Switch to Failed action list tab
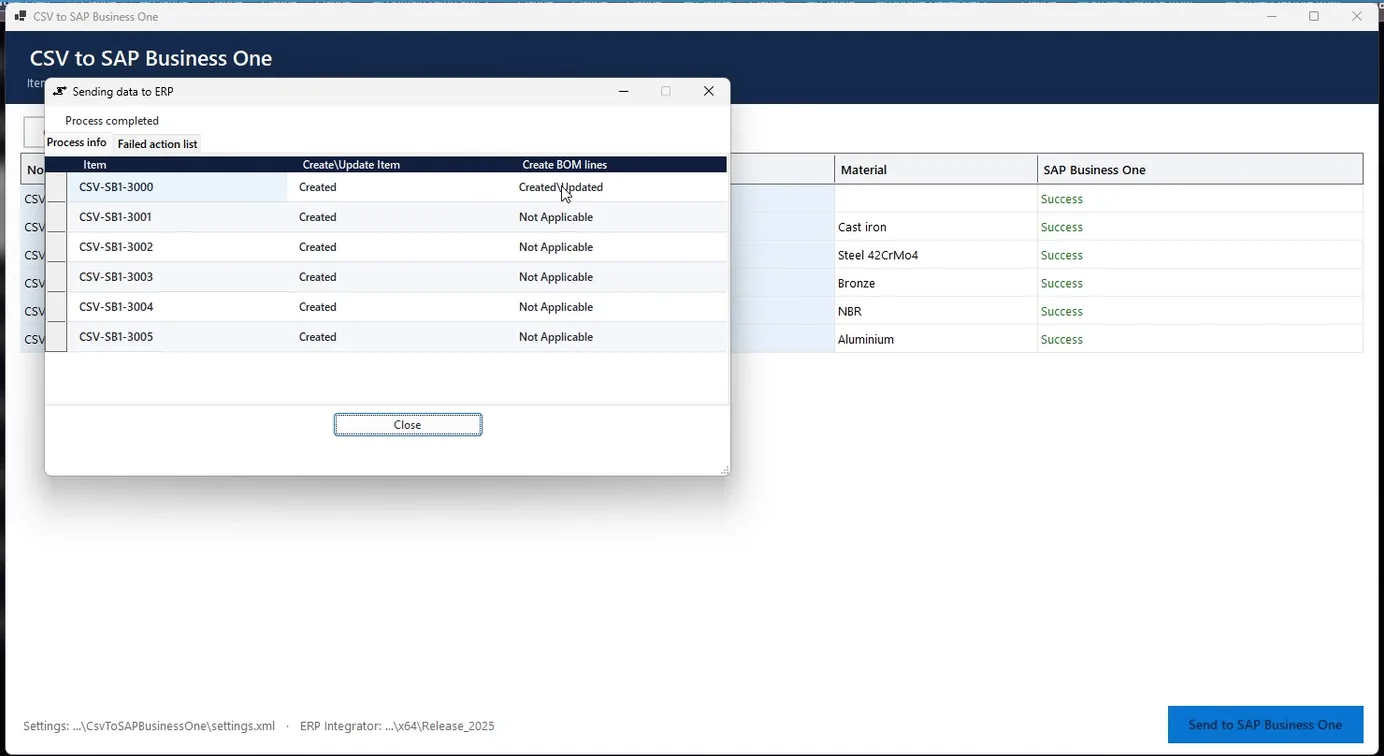Screen dimensions: 1384x756 tap(157, 144)
